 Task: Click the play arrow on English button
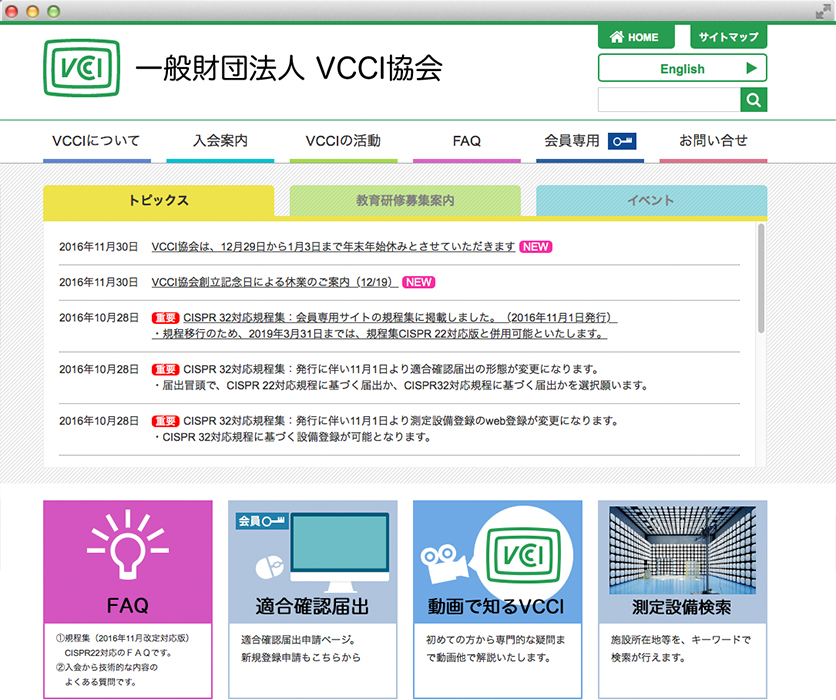point(751,68)
